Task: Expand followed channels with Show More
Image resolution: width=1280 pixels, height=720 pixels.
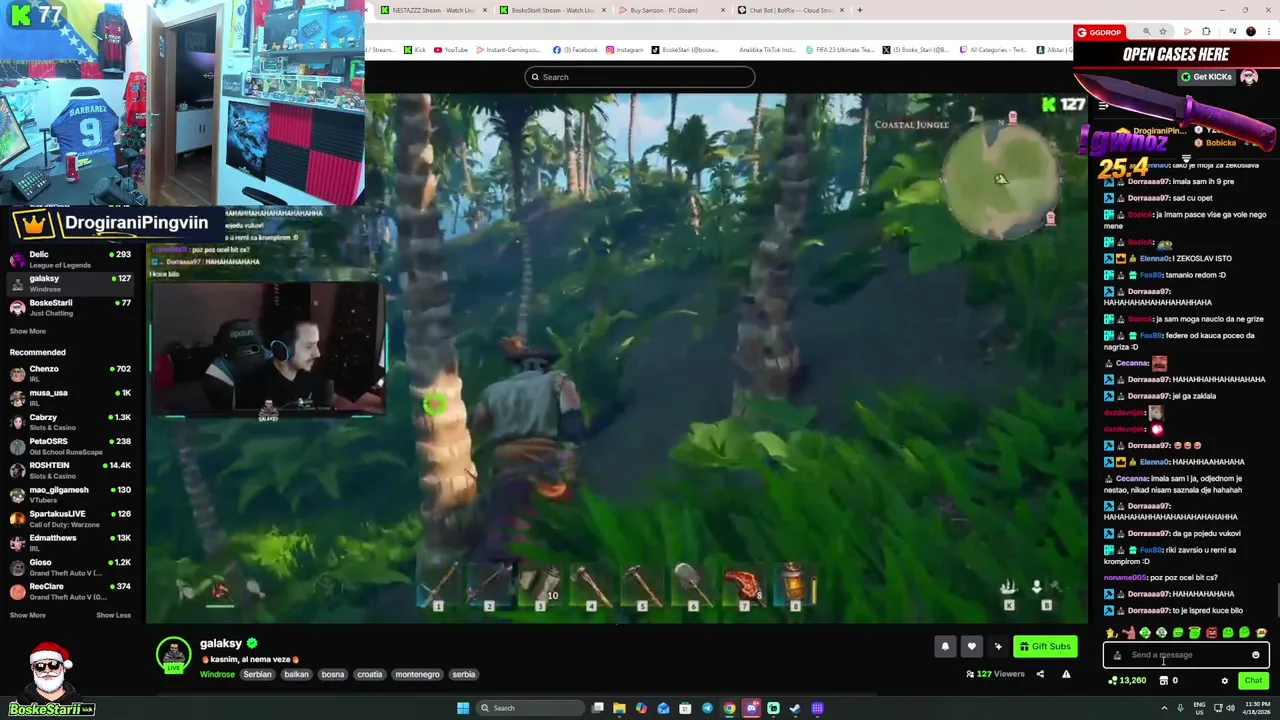Action: pyautogui.click(x=28, y=331)
